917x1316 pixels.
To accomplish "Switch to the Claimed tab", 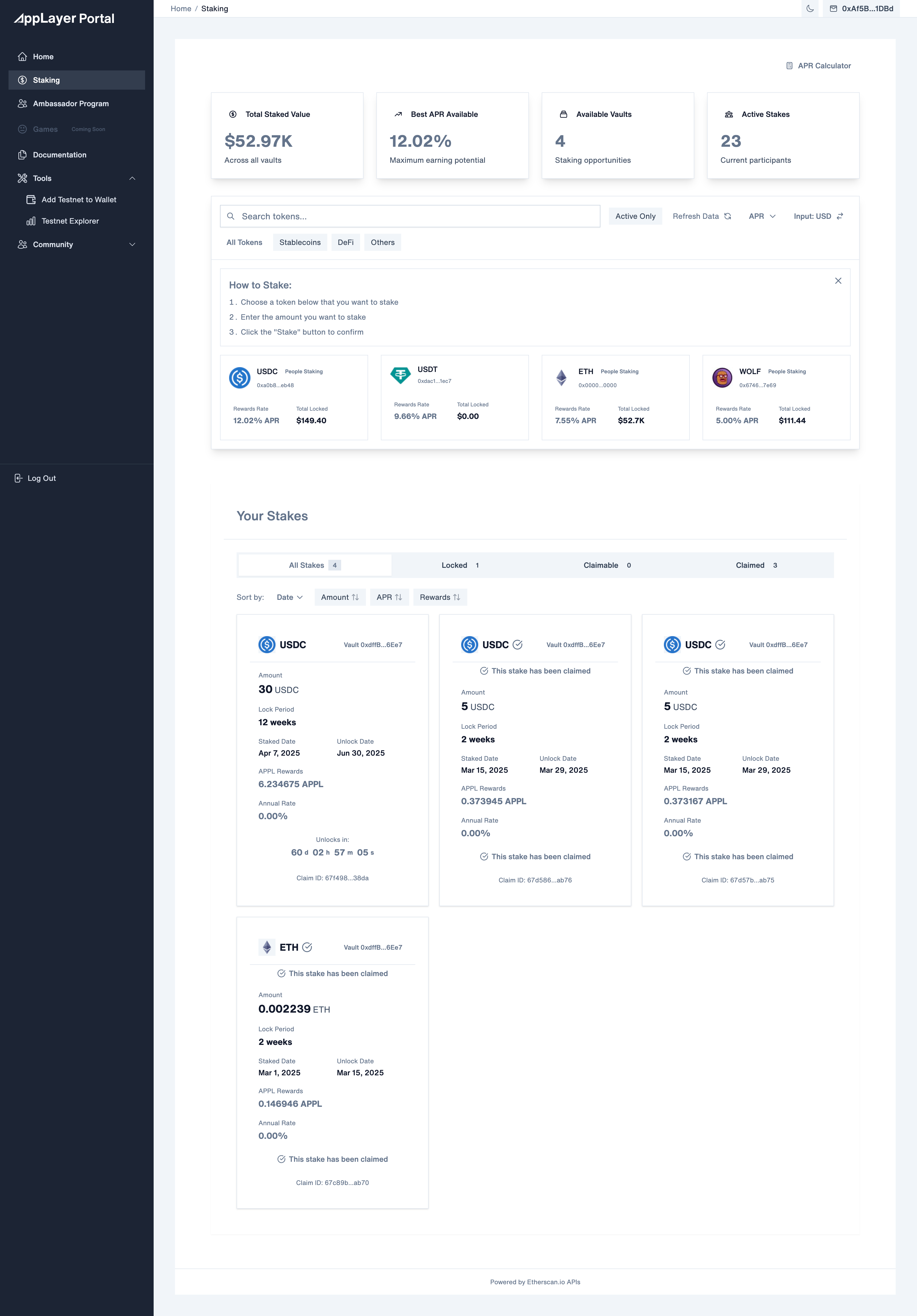I will 756,565.
